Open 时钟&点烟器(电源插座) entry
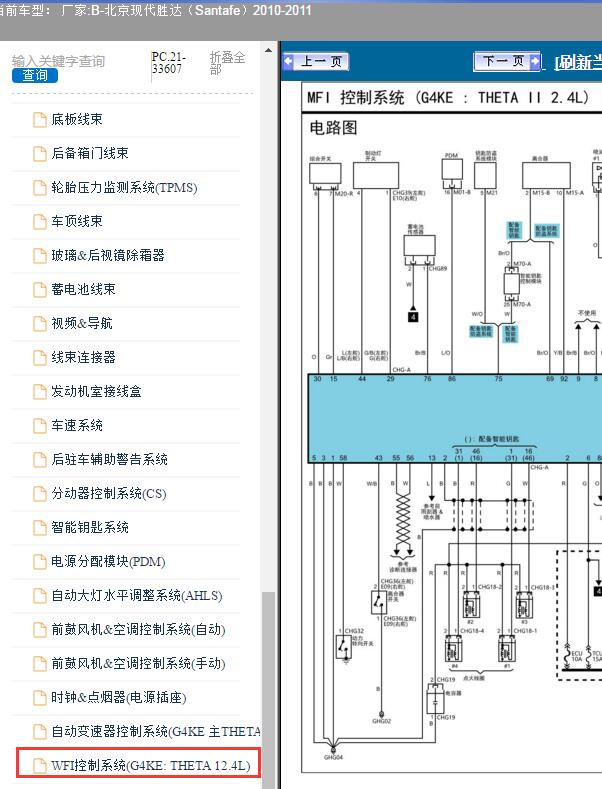Viewport: 602px width, 789px height. click(x=119, y=697)
